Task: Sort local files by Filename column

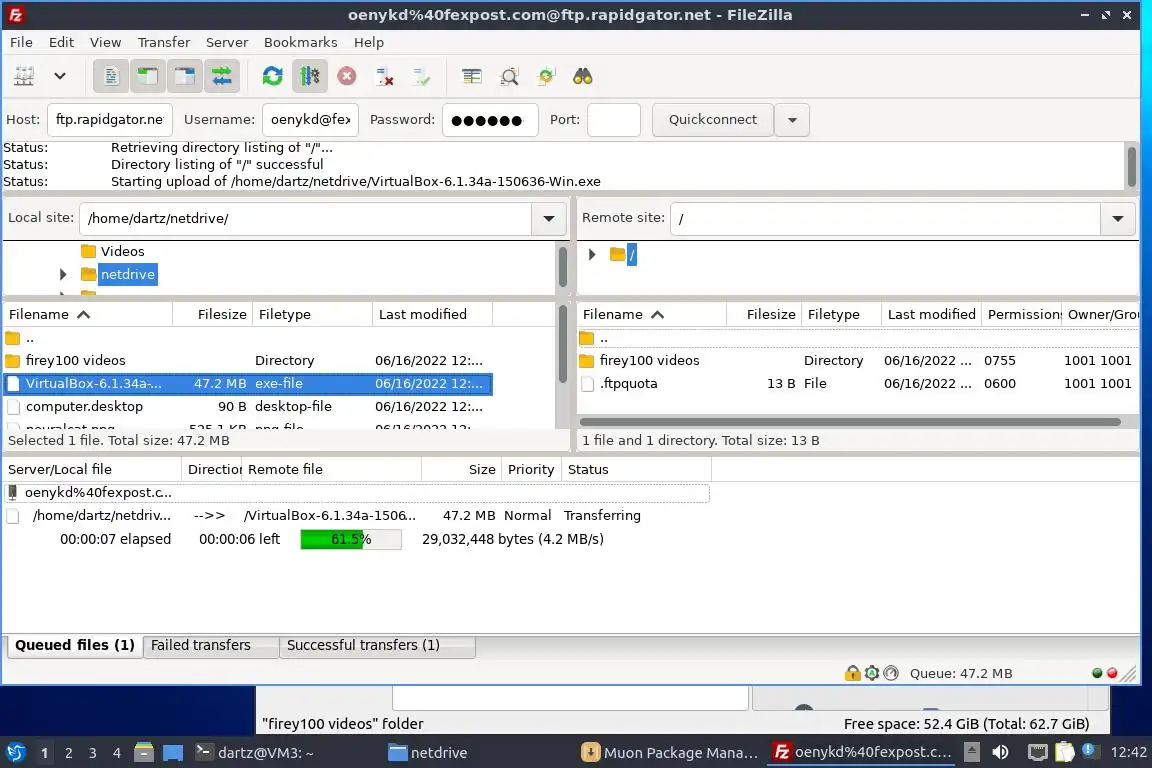Action: [x=87, y=315]
